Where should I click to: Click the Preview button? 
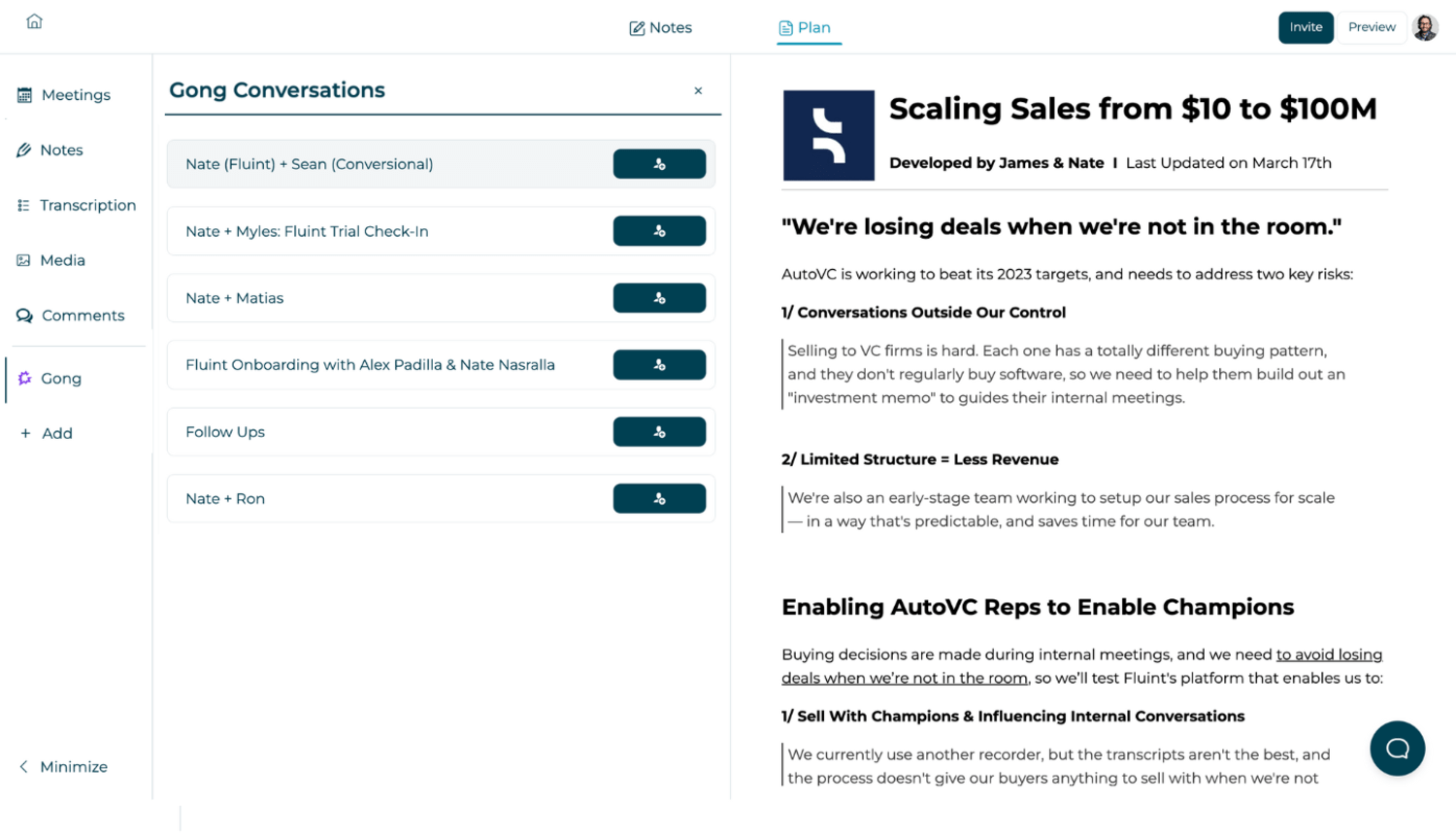(x=1372, y=27)
